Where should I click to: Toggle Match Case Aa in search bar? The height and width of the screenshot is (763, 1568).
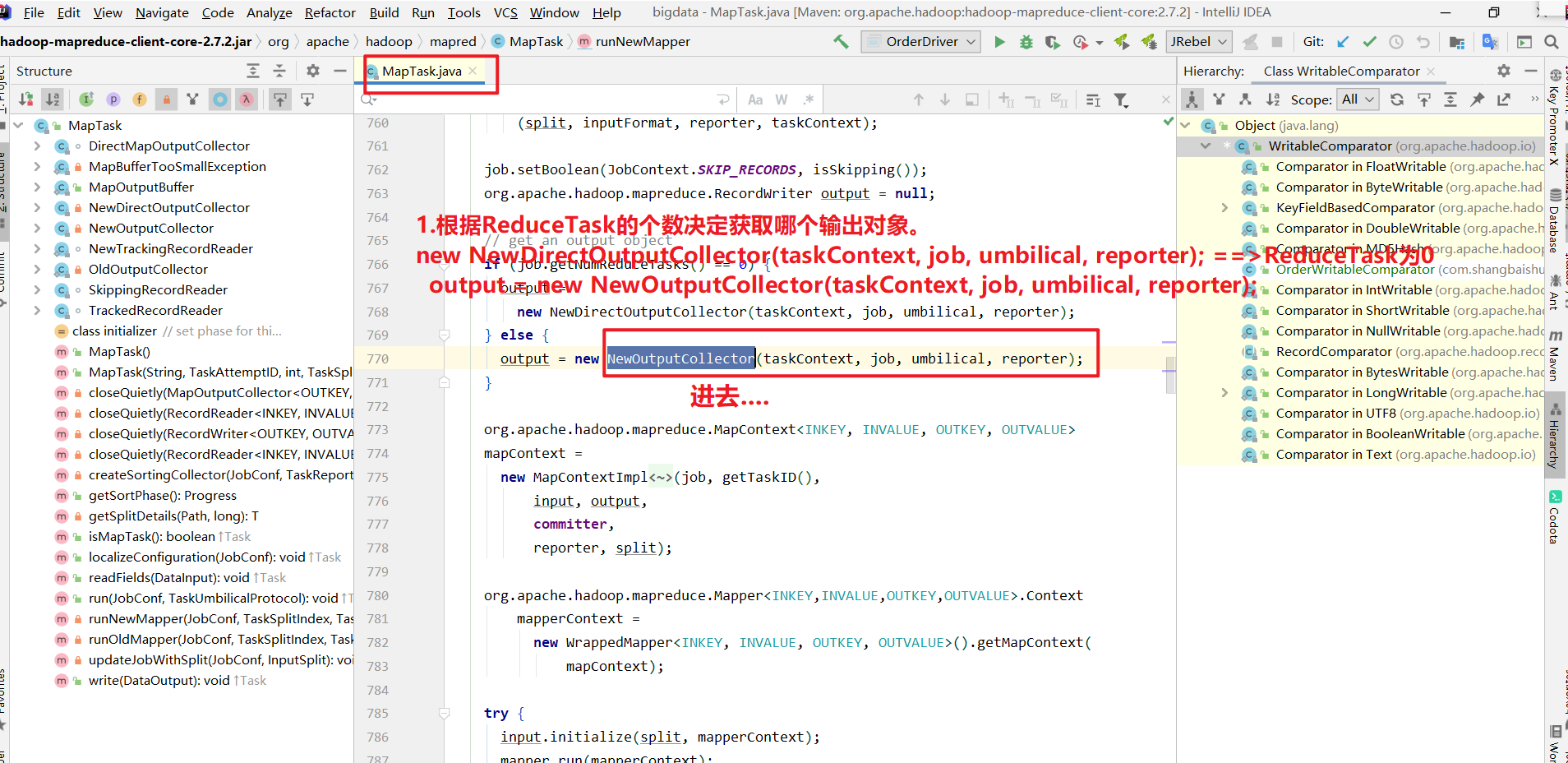click(755, 99)
